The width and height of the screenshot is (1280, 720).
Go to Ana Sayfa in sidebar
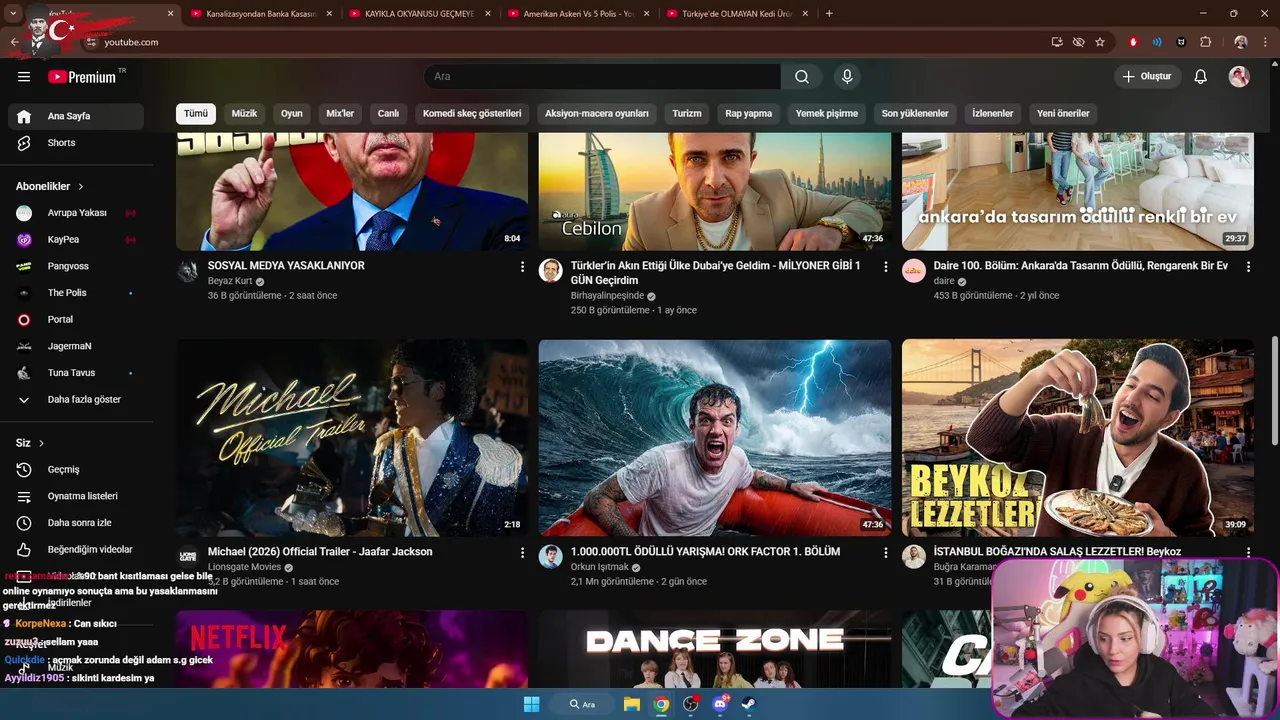pyautogui.click(x=76, y=116)
